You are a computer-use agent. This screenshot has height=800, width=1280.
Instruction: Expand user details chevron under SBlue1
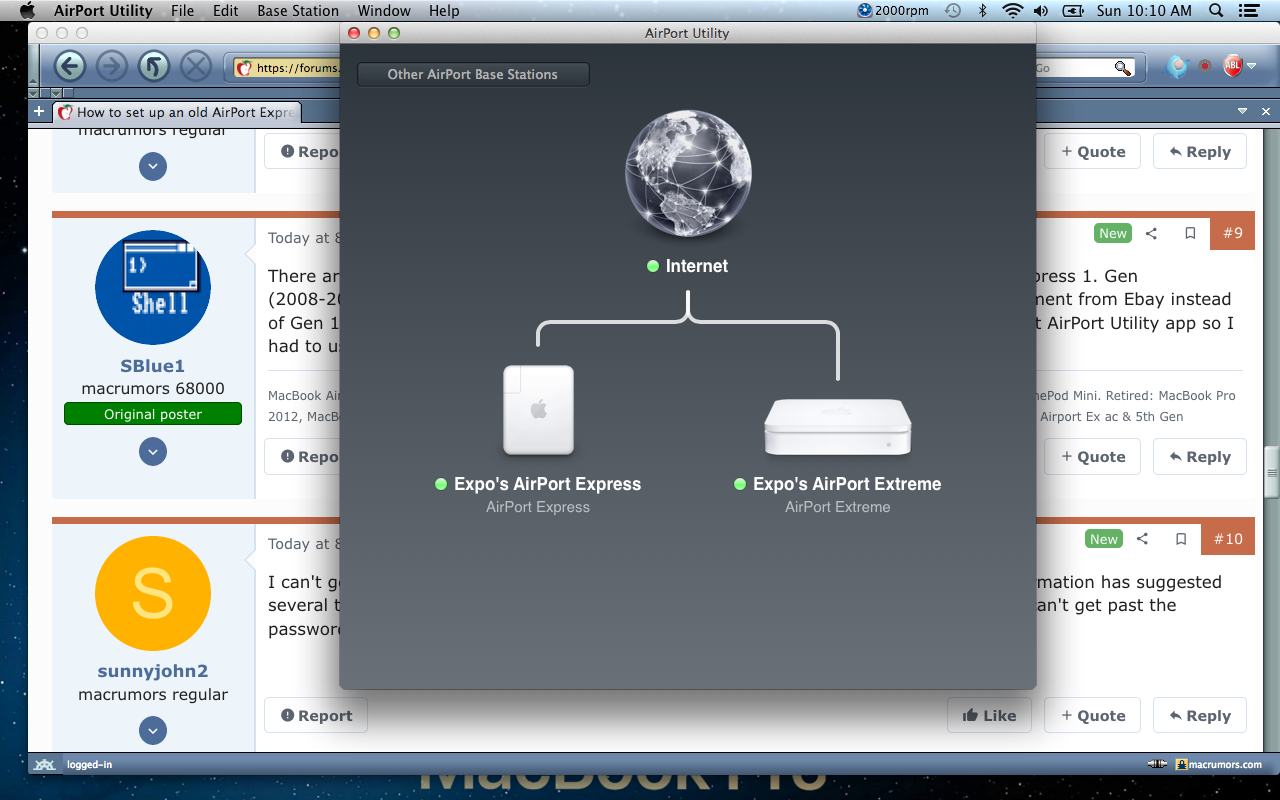[x=153, y=452]
